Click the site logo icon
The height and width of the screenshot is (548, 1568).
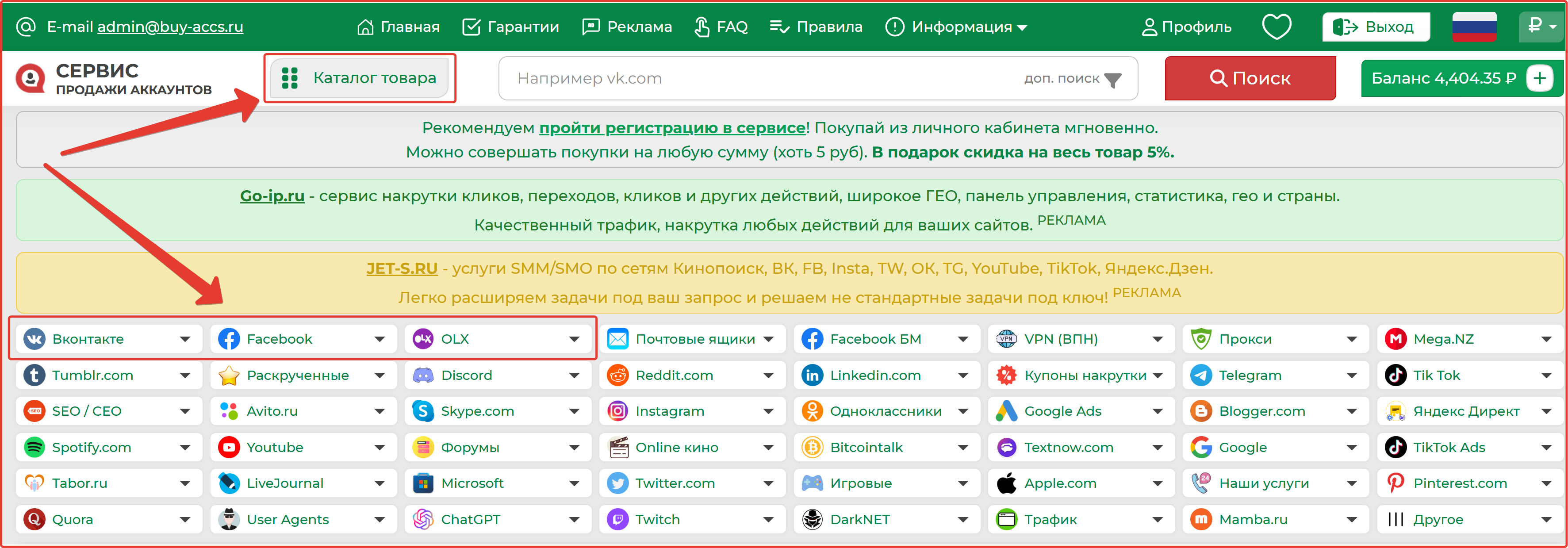31,79
